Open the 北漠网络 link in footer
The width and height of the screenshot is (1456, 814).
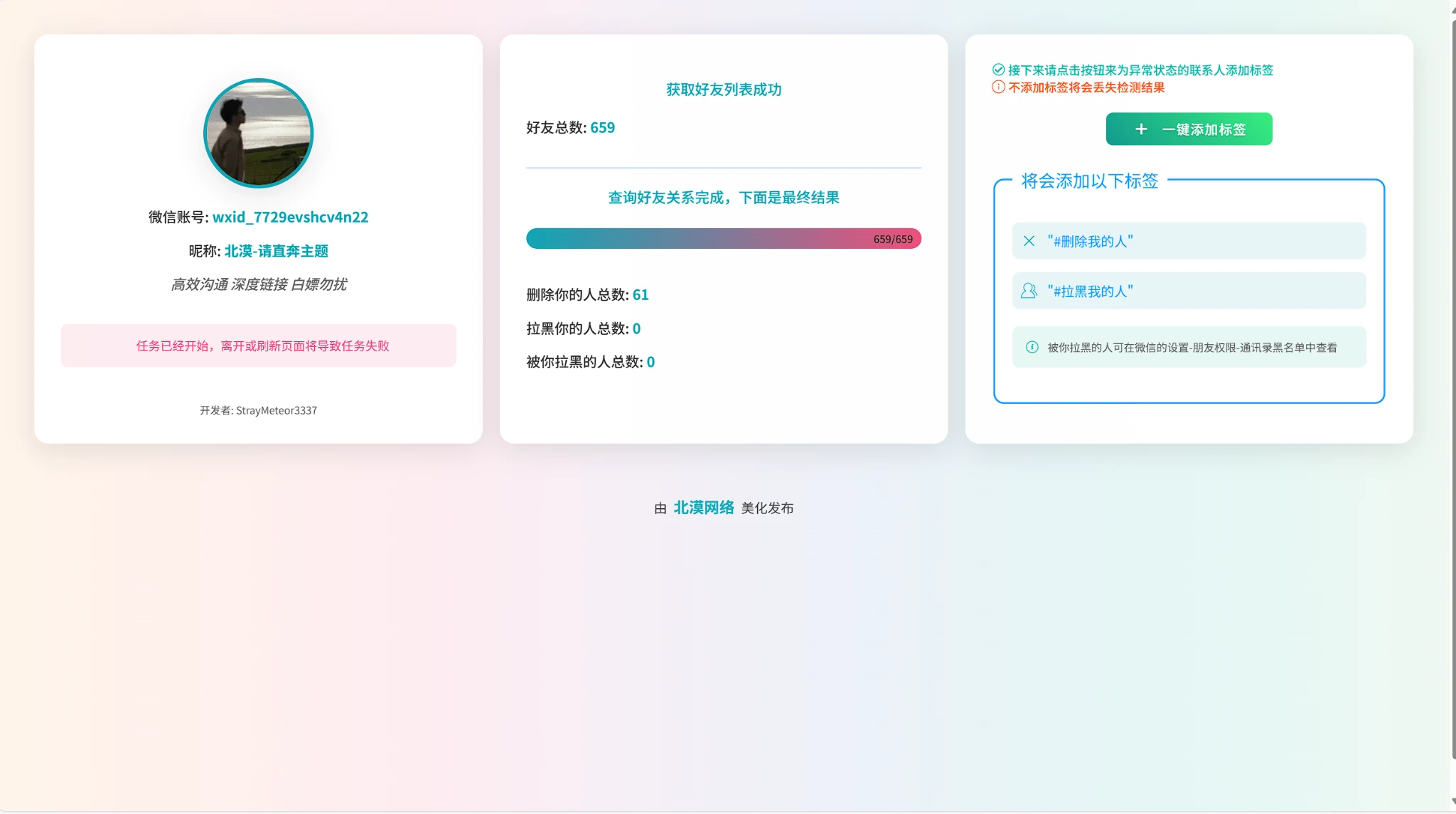pyautogui.click(x=703, y=508)
